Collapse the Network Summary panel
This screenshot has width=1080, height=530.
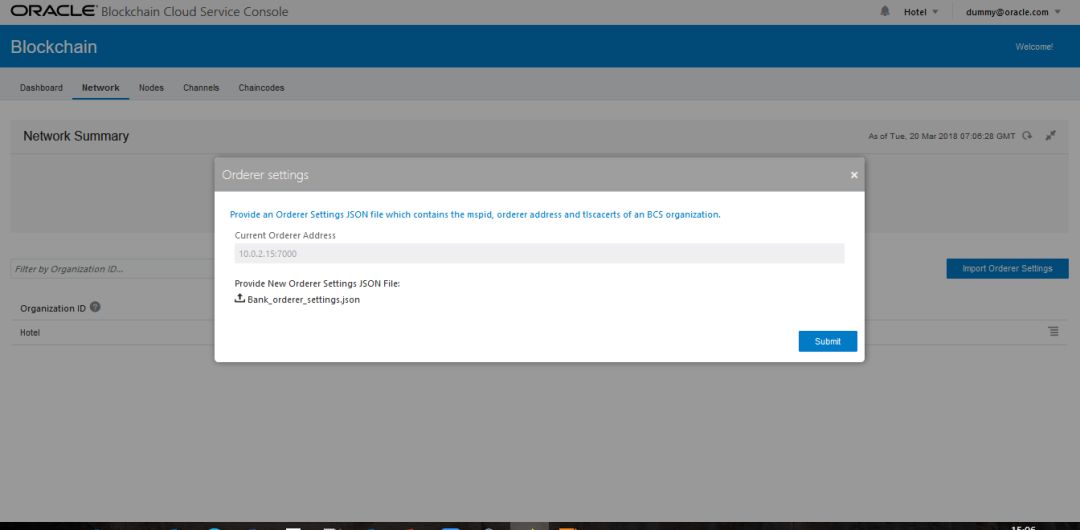click(x=1050, y=136)
